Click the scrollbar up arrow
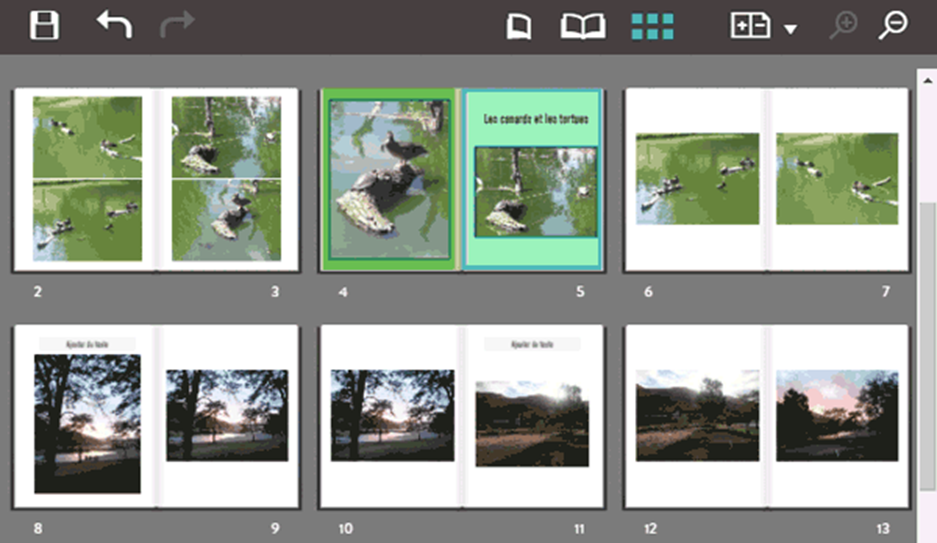The height and width of the screenshot is (543, 937). 927,75
